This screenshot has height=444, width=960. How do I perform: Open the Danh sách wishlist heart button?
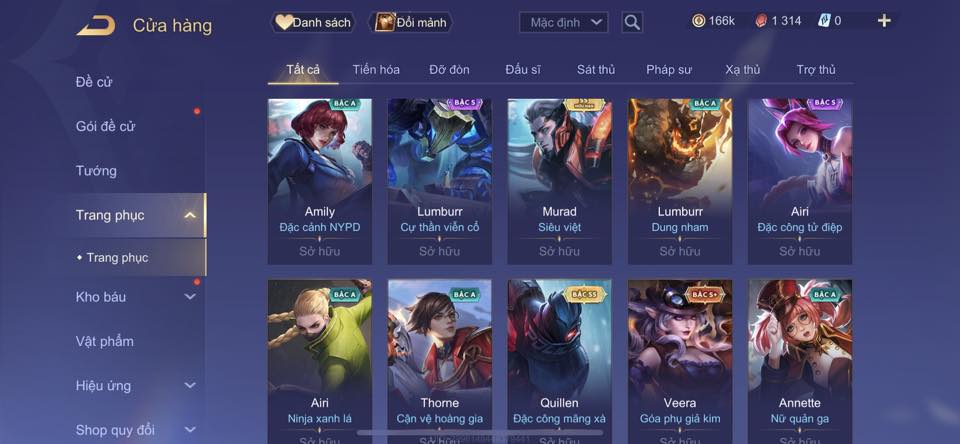coord(313,23)
